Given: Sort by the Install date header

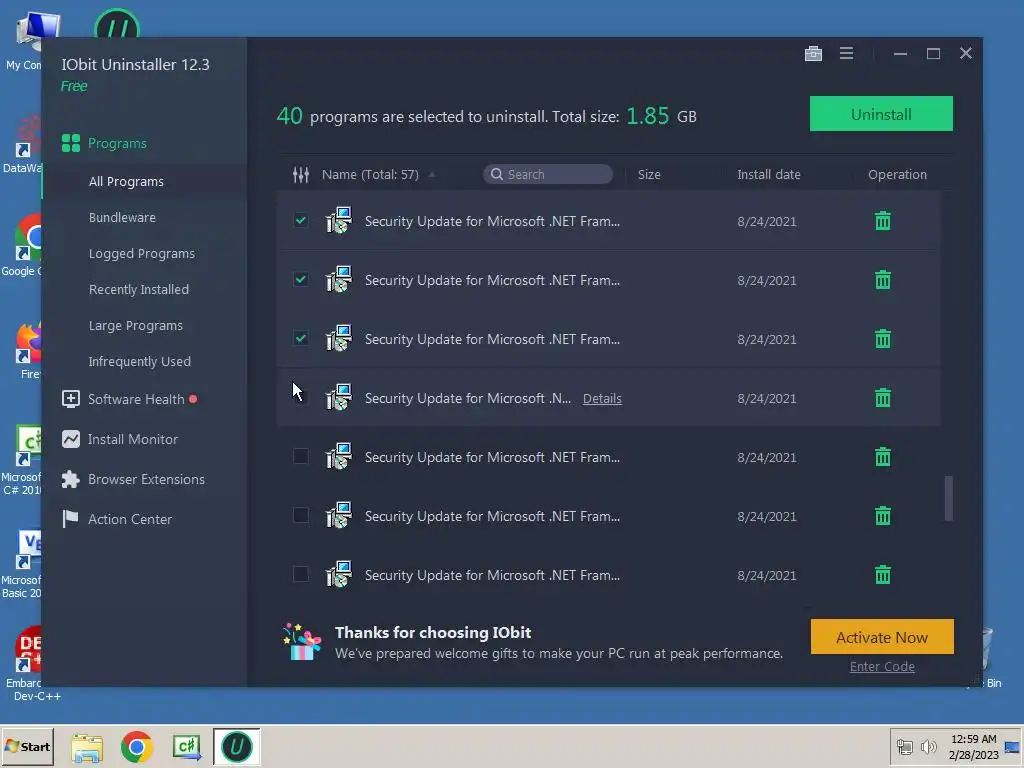Looking at the screenshot, I should click(769, 174).
